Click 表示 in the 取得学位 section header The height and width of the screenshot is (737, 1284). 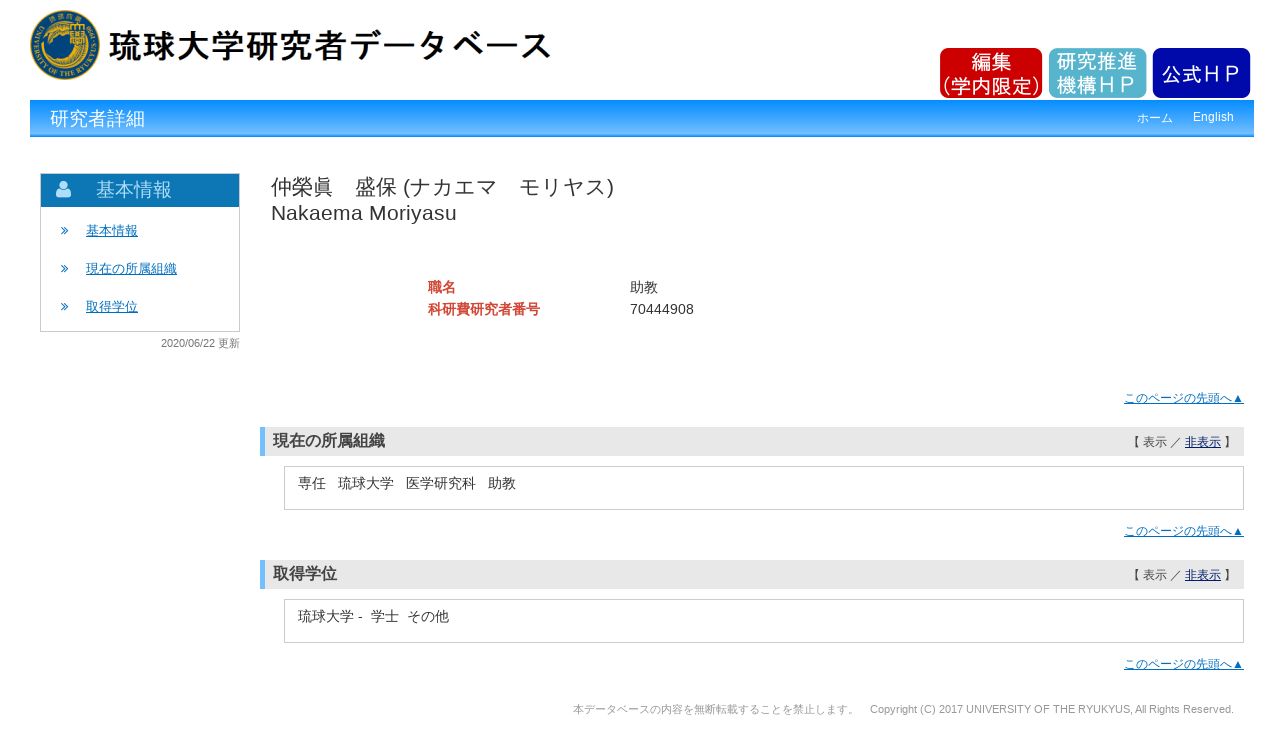point(1154,575)
